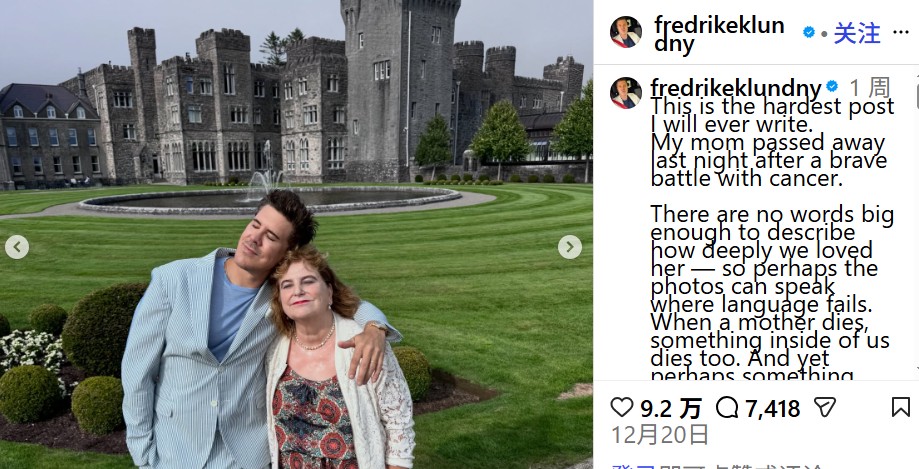Click the profile avatar in the post header

626,32
